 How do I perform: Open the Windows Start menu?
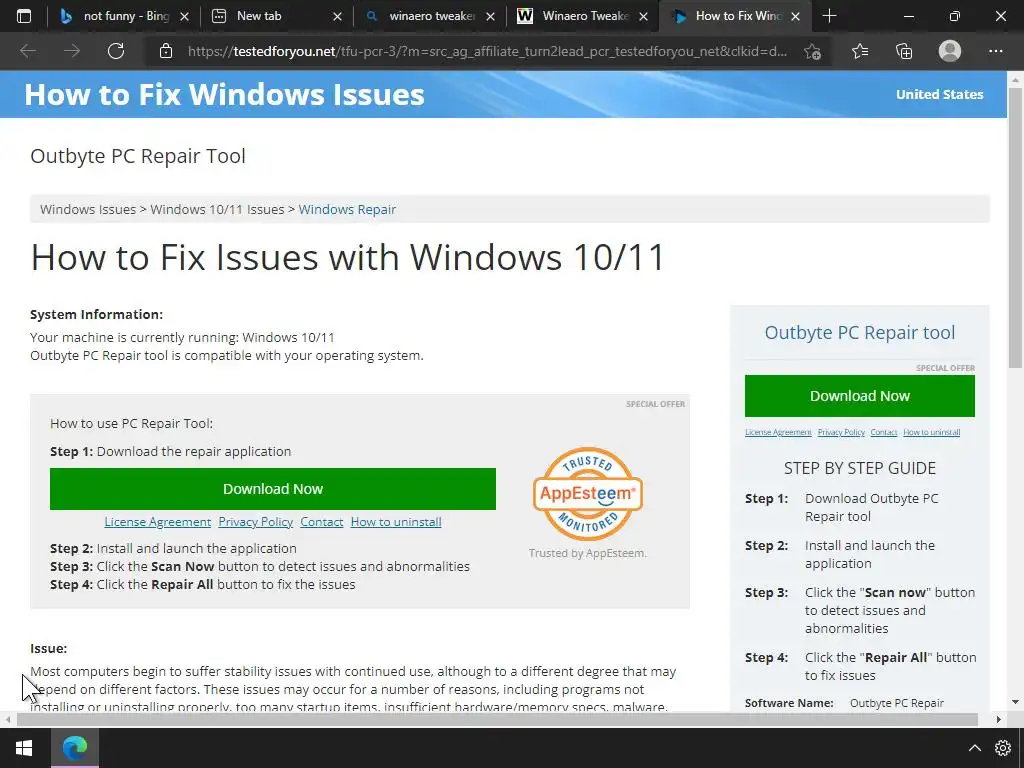tap(24, 748)
